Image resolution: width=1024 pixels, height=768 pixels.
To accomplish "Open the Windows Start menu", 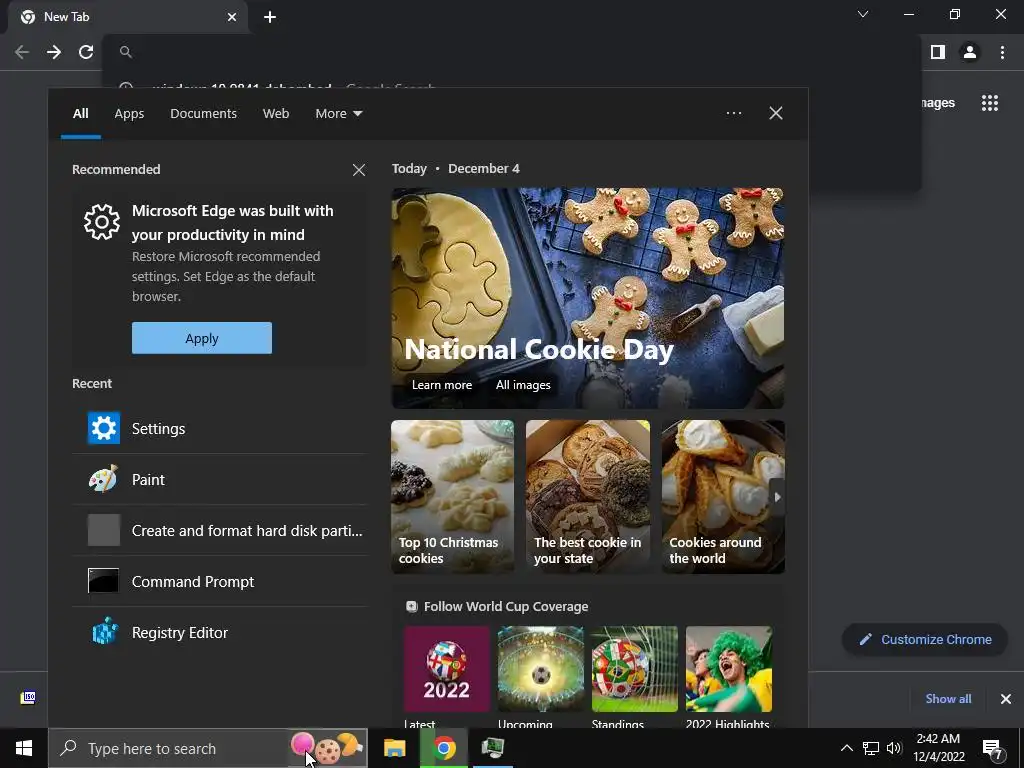I will [24, 748].
